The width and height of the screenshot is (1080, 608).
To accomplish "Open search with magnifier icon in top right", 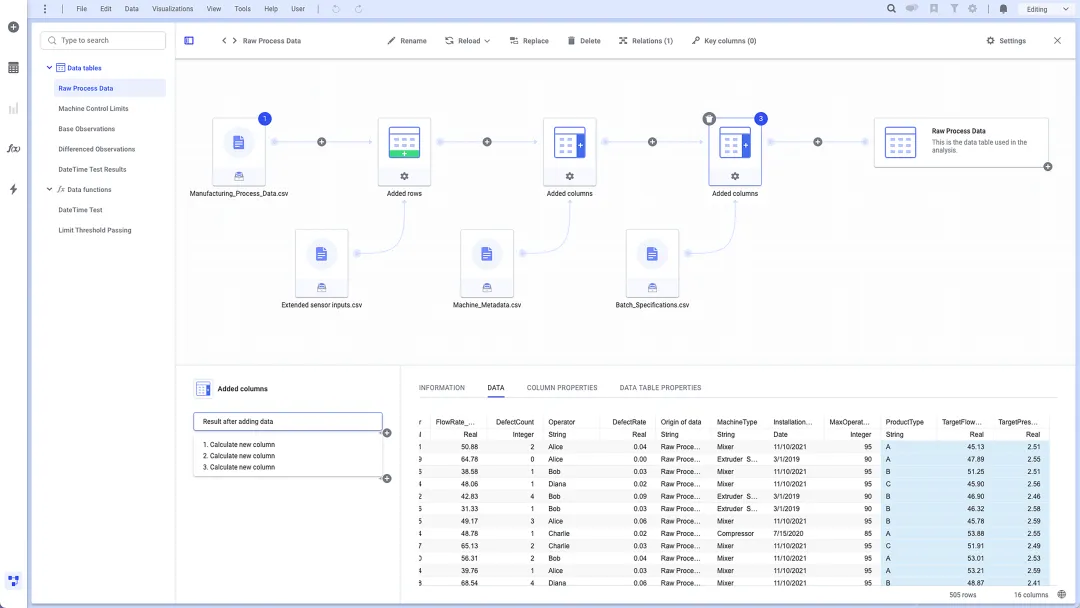I will (891, 9).
